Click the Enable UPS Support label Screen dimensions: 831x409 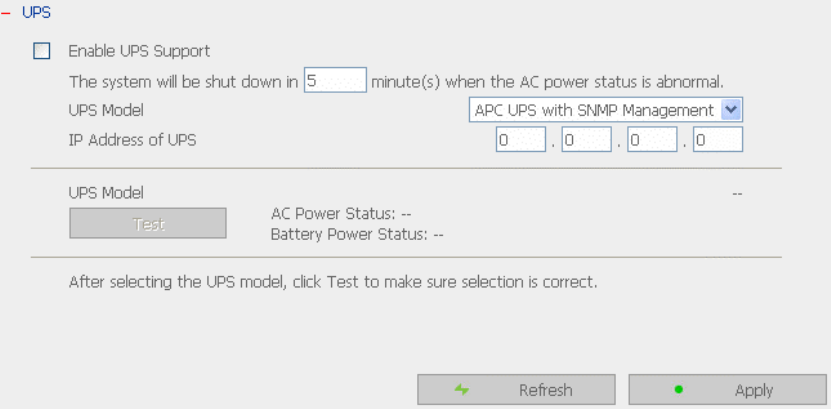(138, 50)
